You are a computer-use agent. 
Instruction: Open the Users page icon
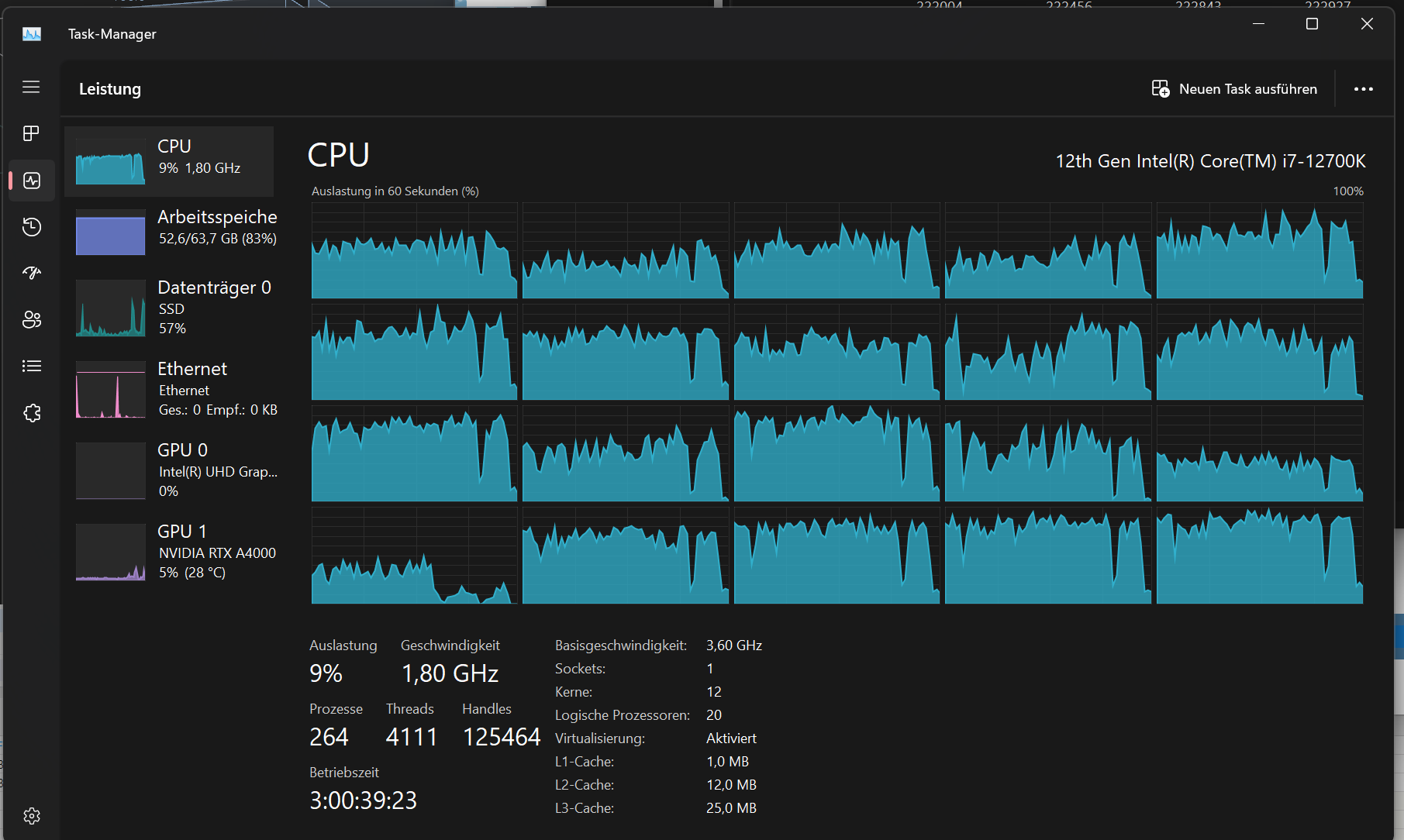point(32,319)
